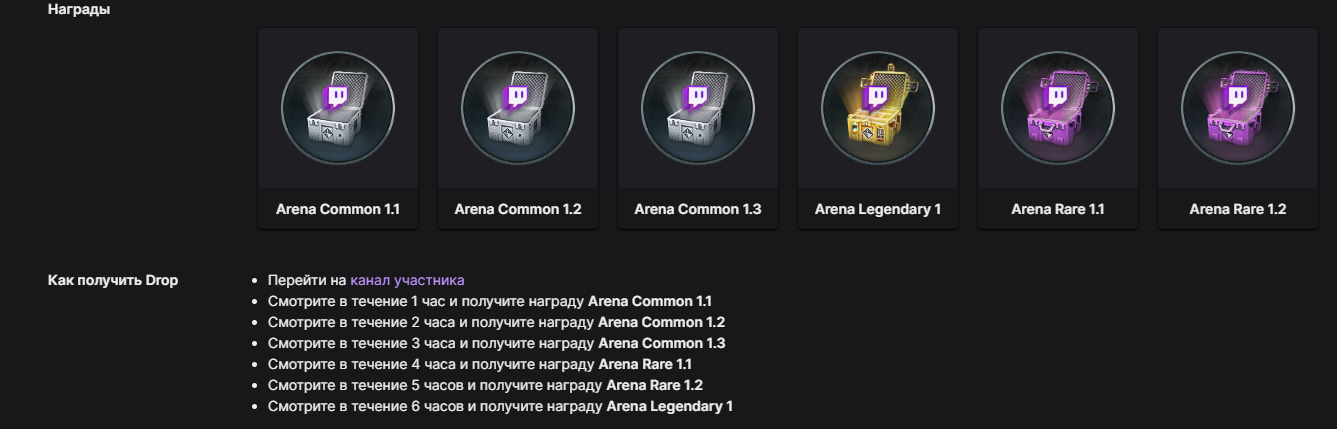Select the purple Arena Rare 1.1 chest icon
This screenshot has width=1337, height=429.
click(x=1058, y=108)
